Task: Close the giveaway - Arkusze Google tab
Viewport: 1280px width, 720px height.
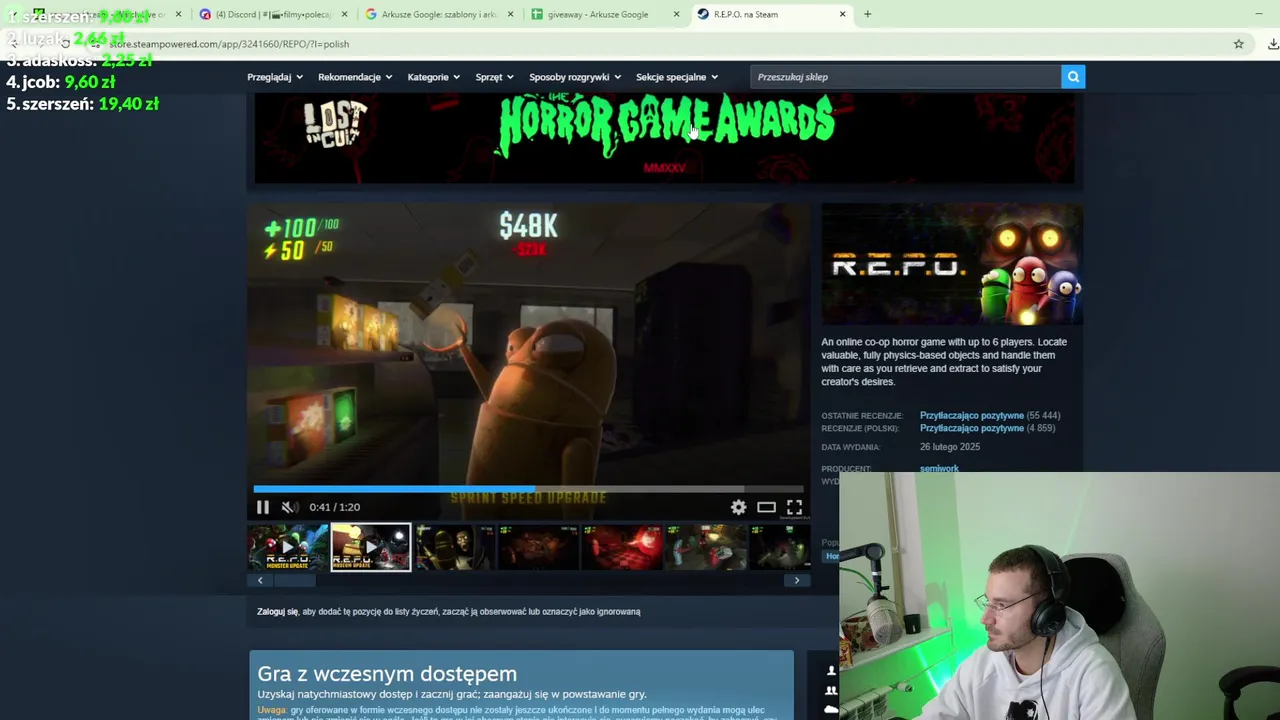Action: [676, 14]
